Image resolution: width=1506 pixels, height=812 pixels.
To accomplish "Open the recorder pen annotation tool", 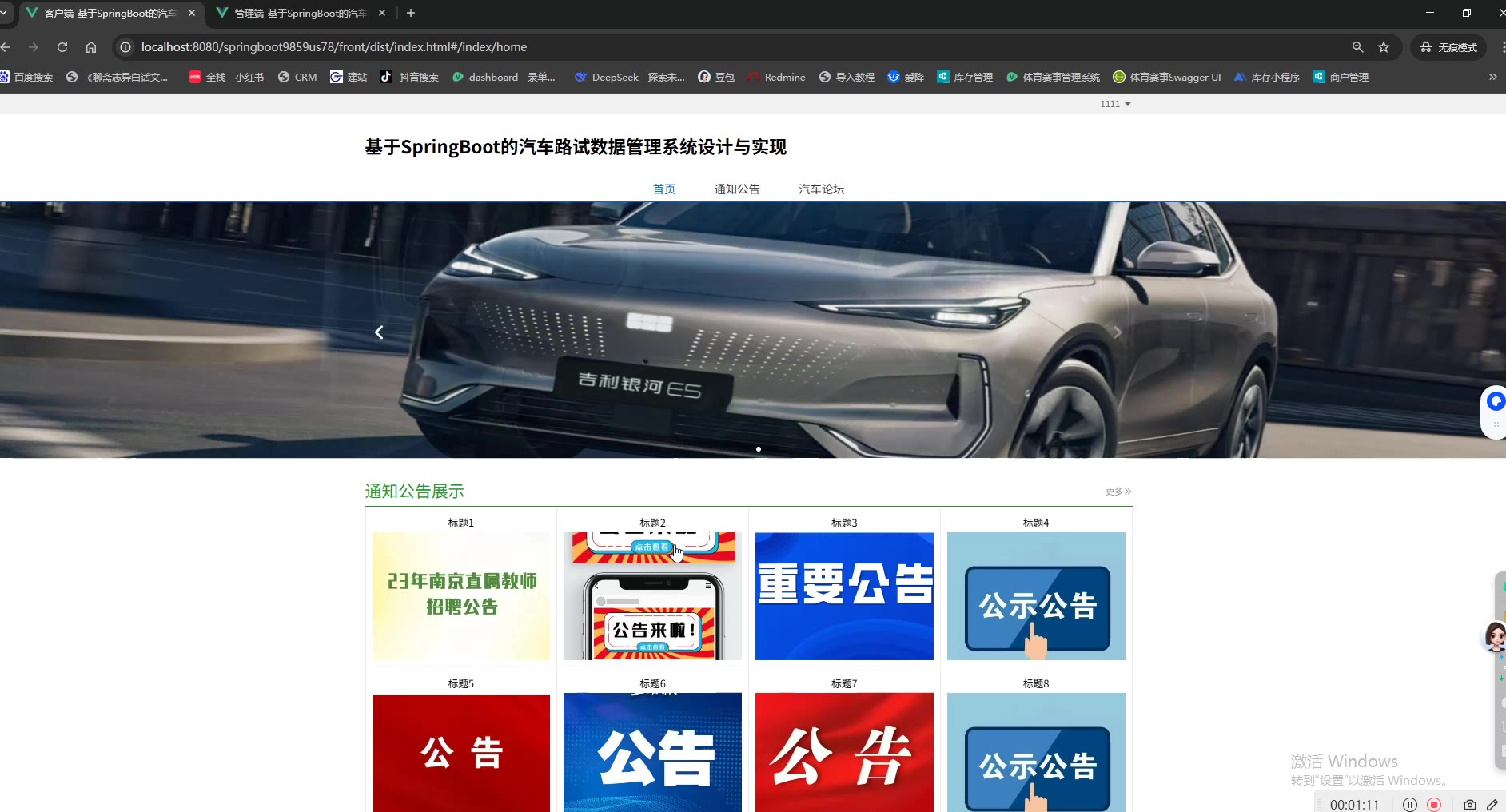I will point(1492,805).
